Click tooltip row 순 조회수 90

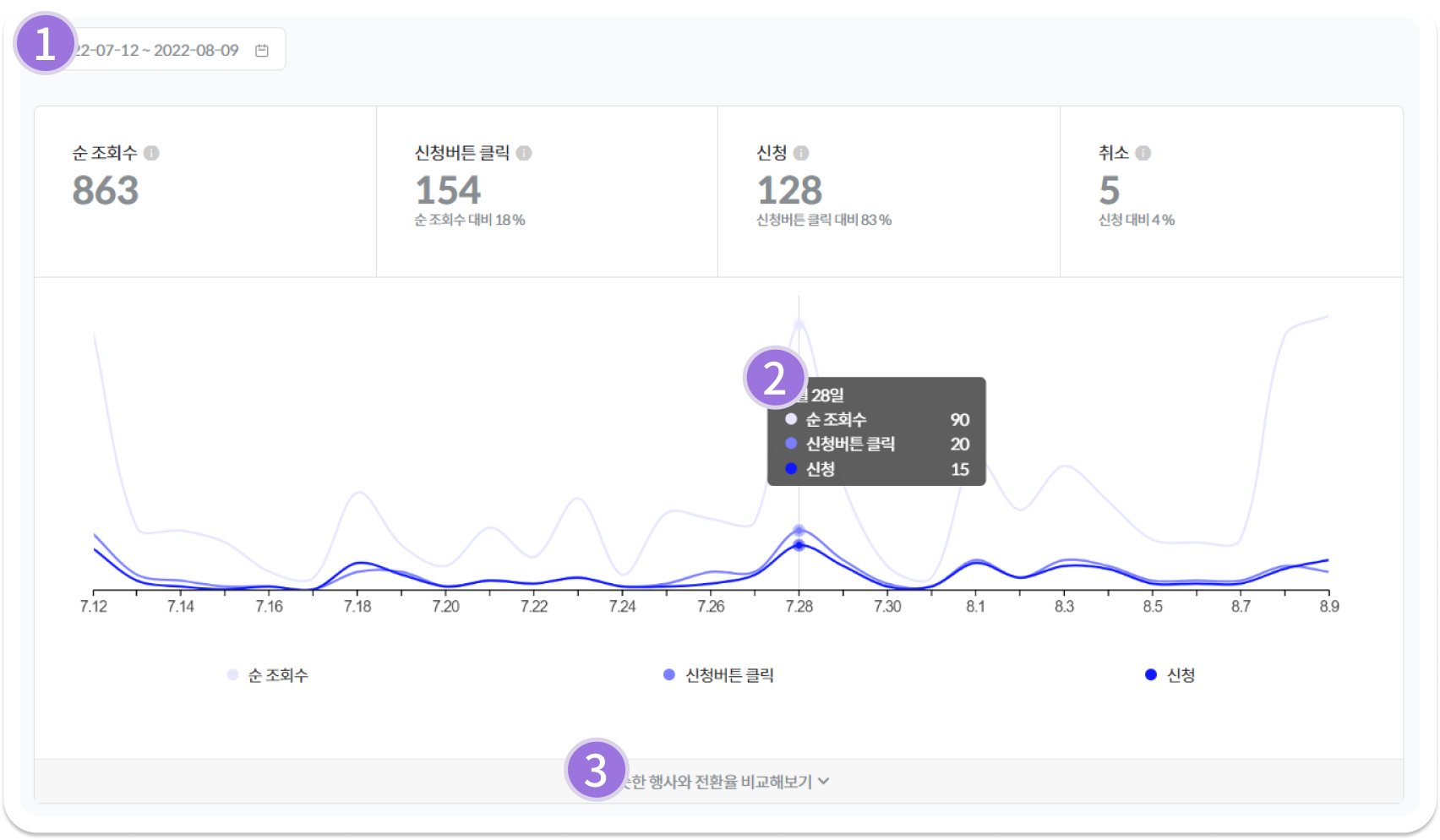876,419
